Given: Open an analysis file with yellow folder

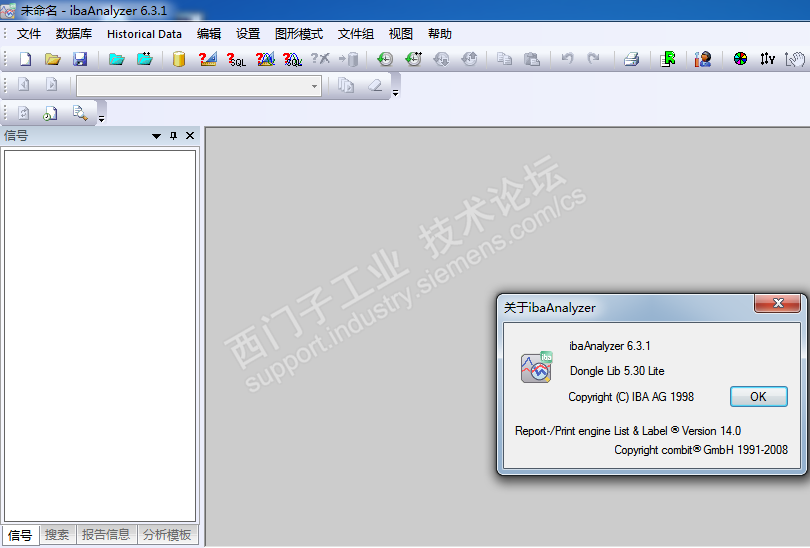Looking at the screenshot, I should click(x=52, y=59).
